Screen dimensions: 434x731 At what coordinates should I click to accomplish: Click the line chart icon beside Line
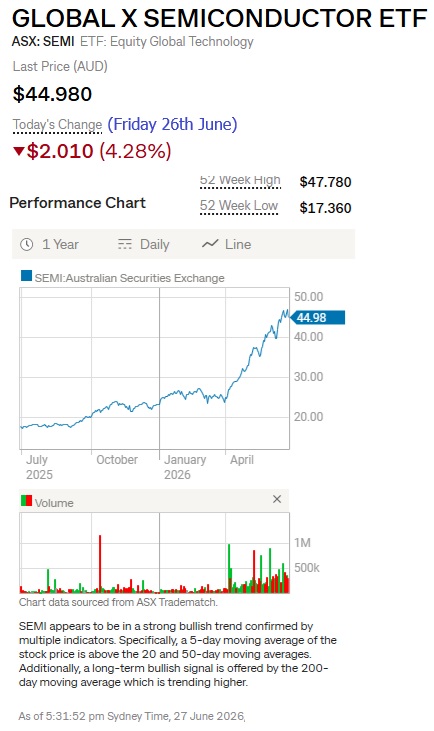tap(210, 244)
